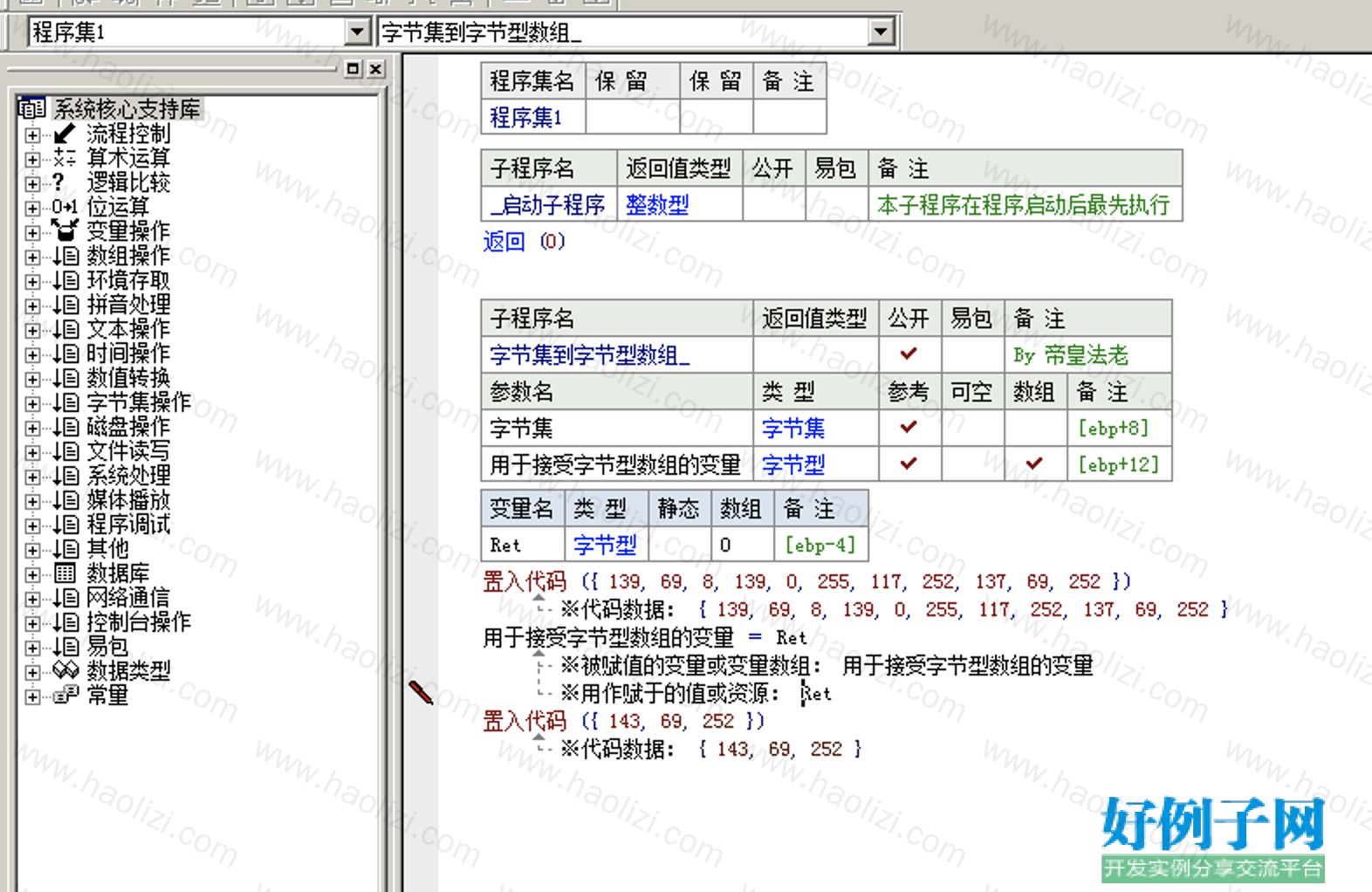Toggle 参考 checkmark on the 用于接受字节型数组的变量 row
Viewport: 1372px width, 892px height.
pyautogui.click(x=909, y=463)
